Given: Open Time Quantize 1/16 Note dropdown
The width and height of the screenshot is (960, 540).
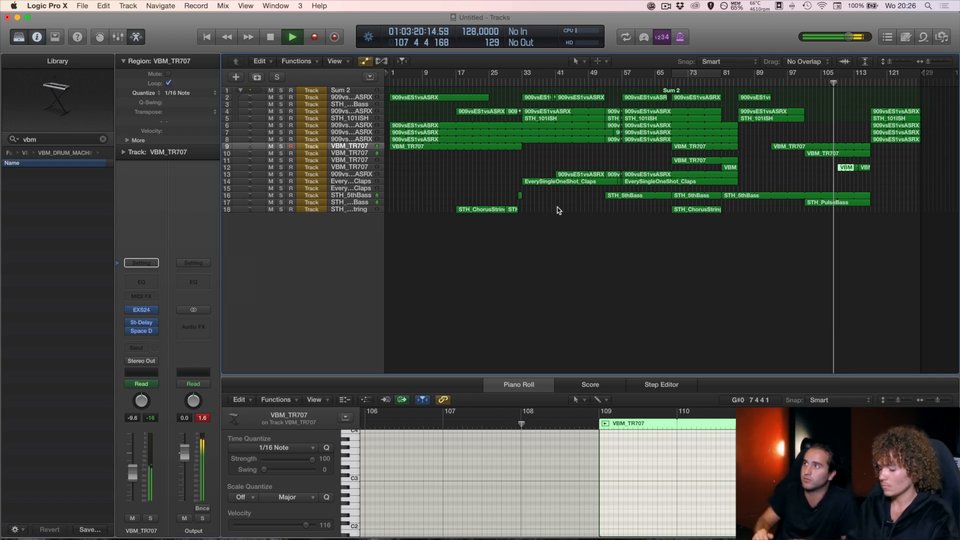Looking at the screenshot, I should click(273, 448).
